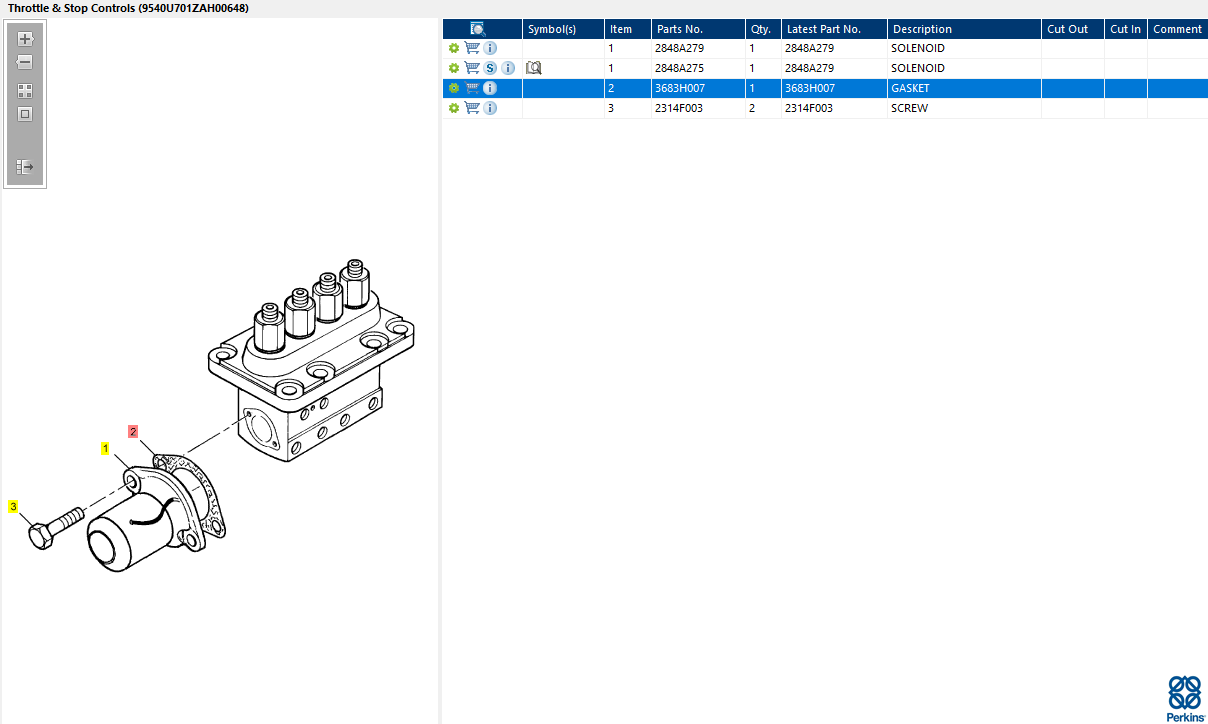This screenshot has height=724, width=1208.
Task: Click the Comment column header
Action: [x=1178, y=29]
